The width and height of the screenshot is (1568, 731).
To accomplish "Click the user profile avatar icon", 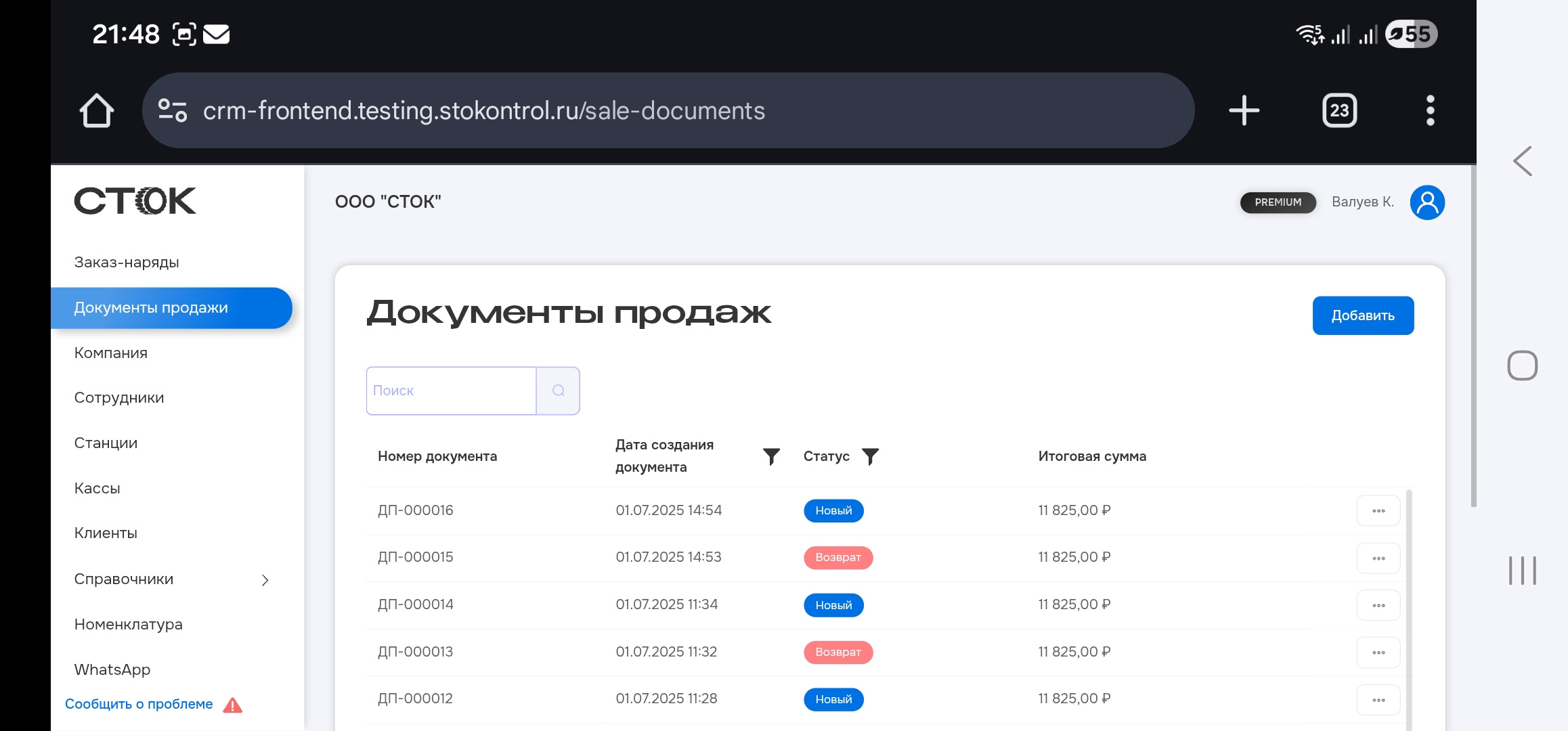I will [1427, 202].
